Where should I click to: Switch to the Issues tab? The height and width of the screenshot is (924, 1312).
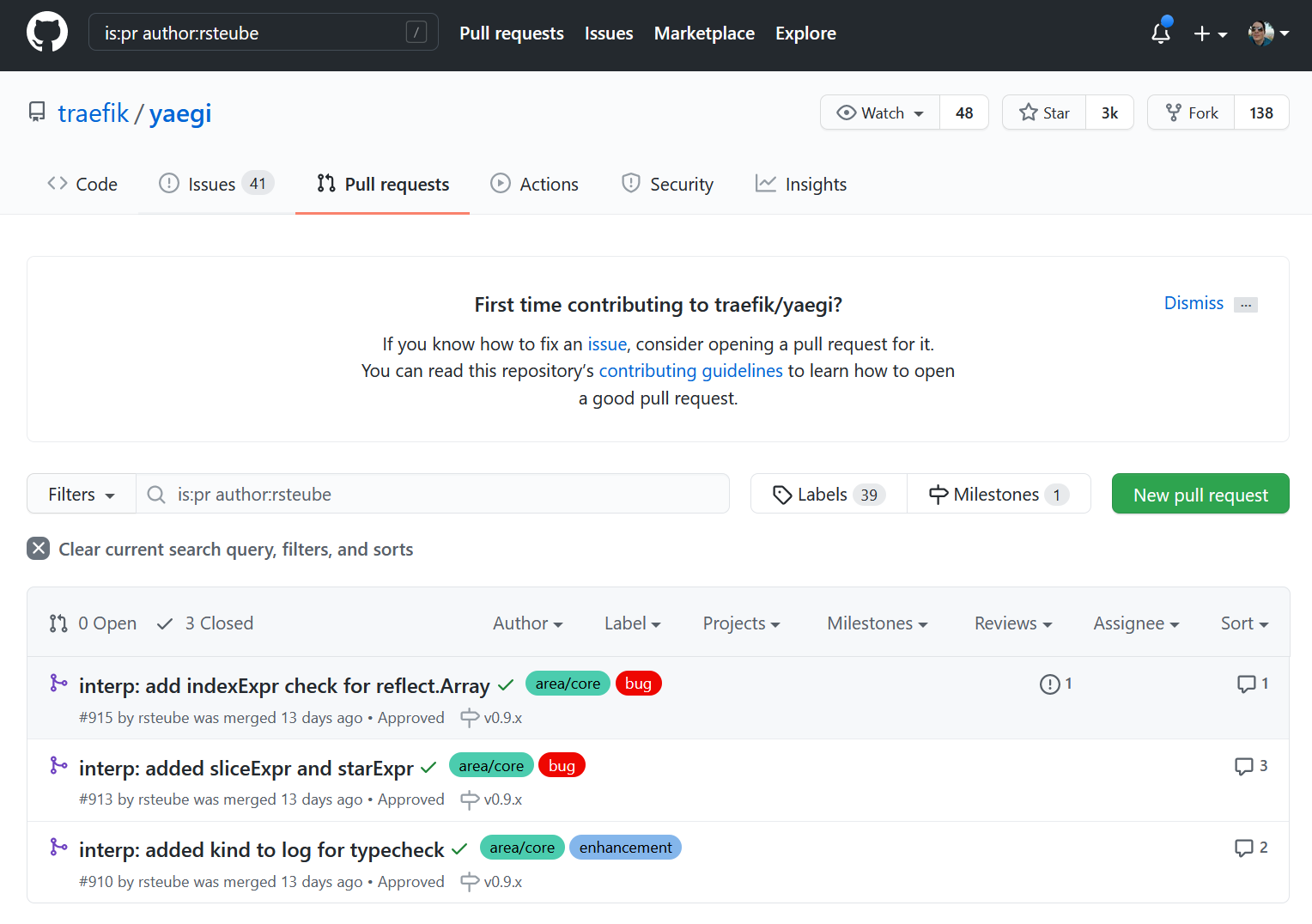click(x=211, y=183)
